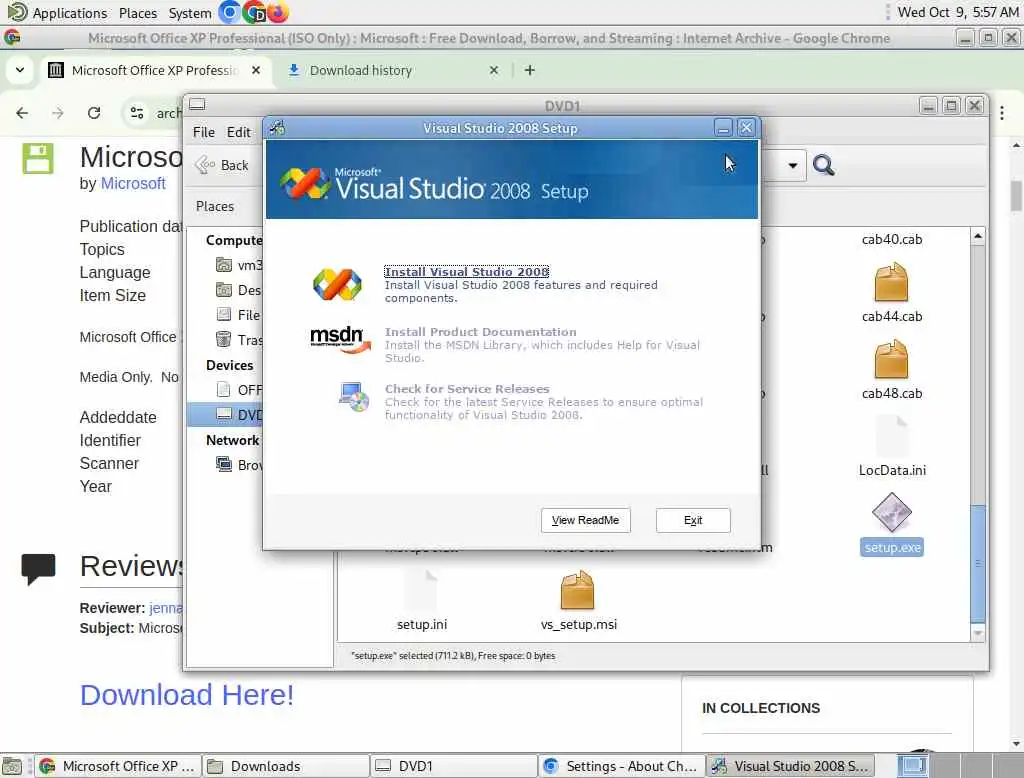Open the dropdown arrow next to search icon
Screen dimensions: 1024x778
coord(792,165)
